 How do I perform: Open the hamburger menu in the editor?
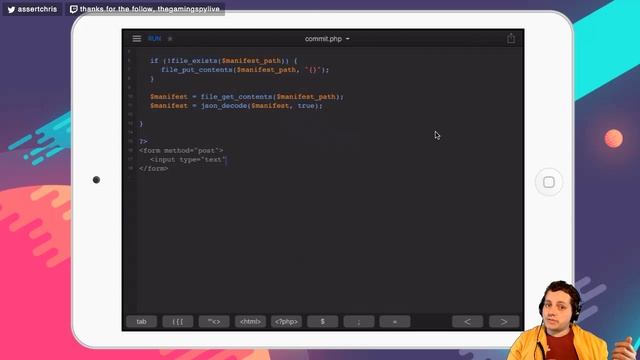[137, 38]
